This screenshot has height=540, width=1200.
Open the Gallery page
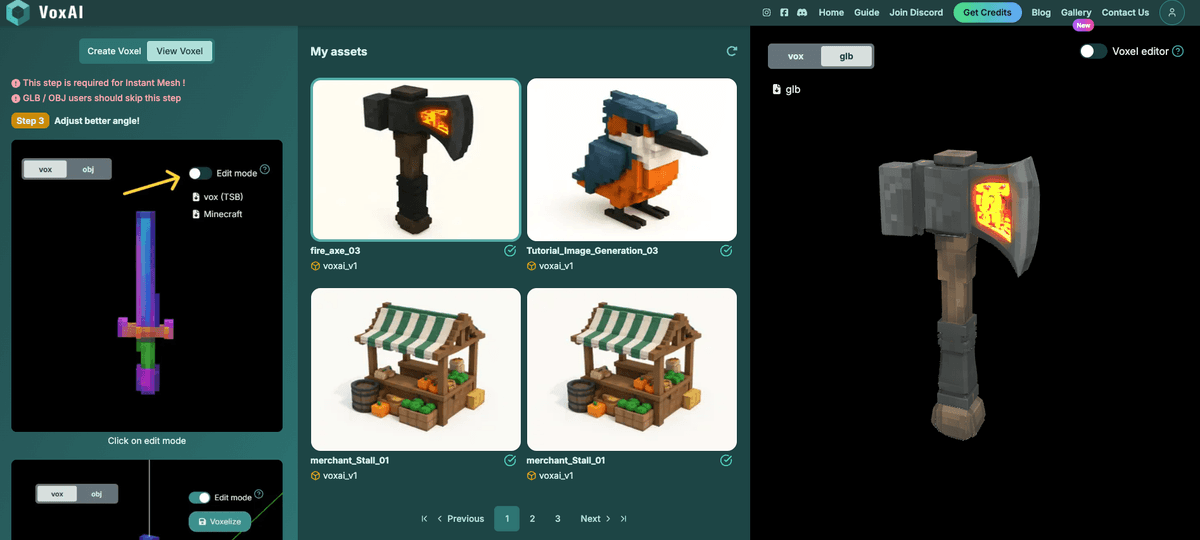click(x=1076, y=13)
